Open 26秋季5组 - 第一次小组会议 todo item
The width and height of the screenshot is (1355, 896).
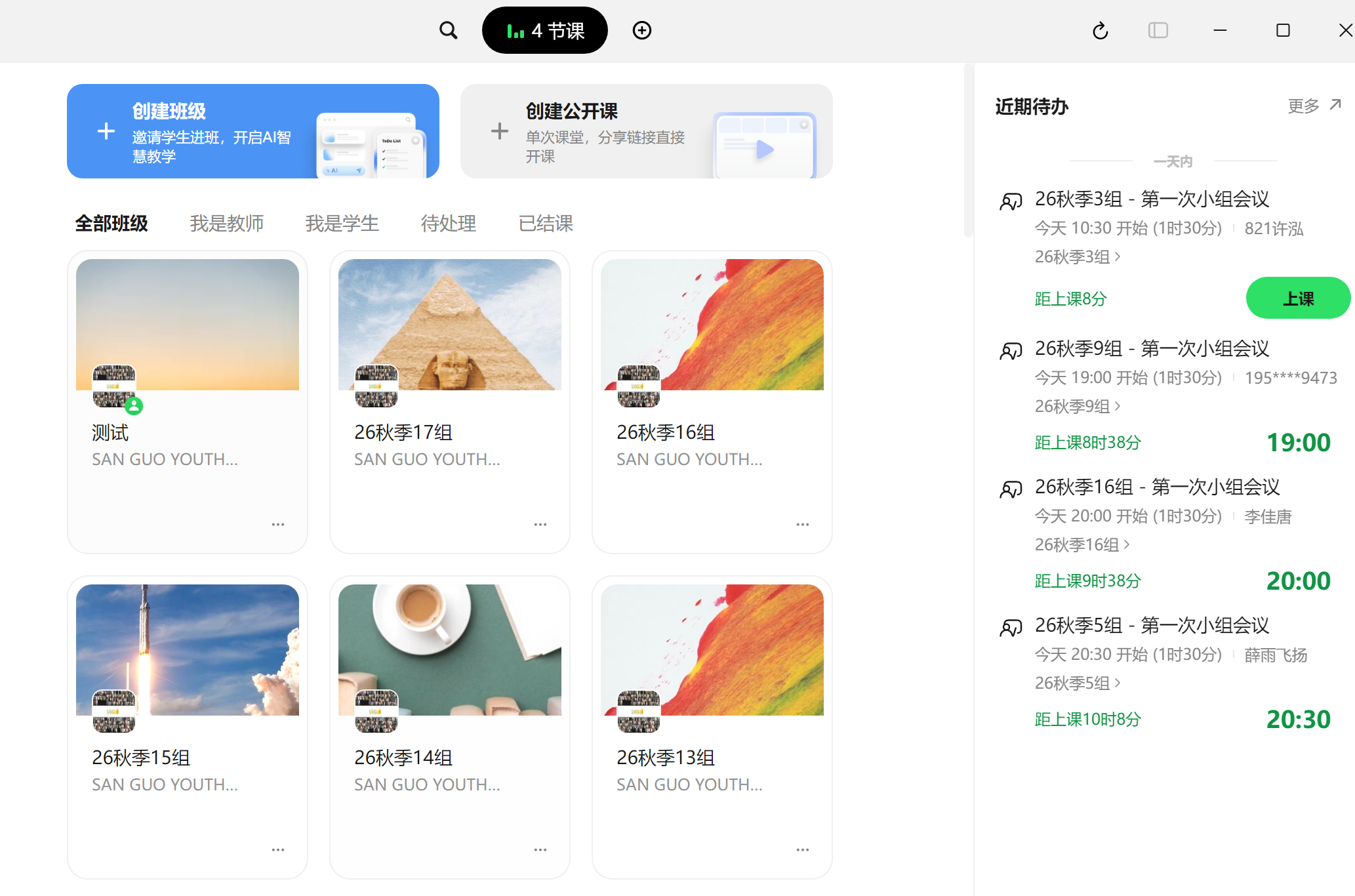1152,626
